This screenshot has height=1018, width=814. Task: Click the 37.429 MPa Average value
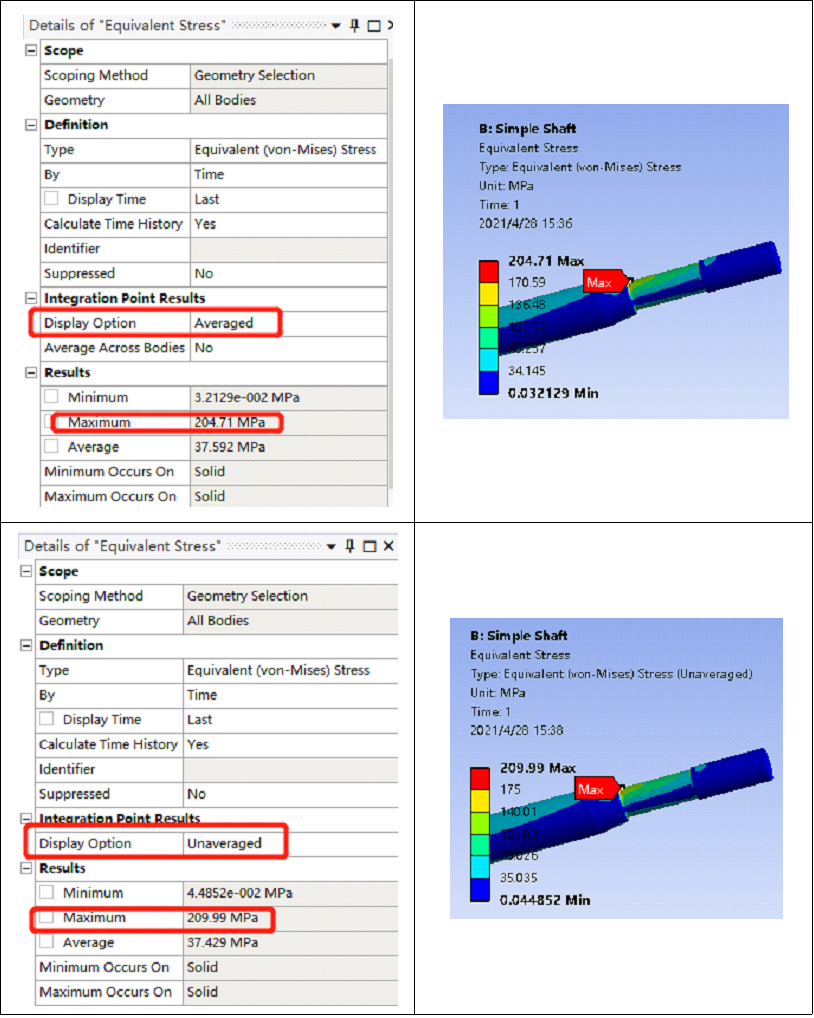coord(291,942)
